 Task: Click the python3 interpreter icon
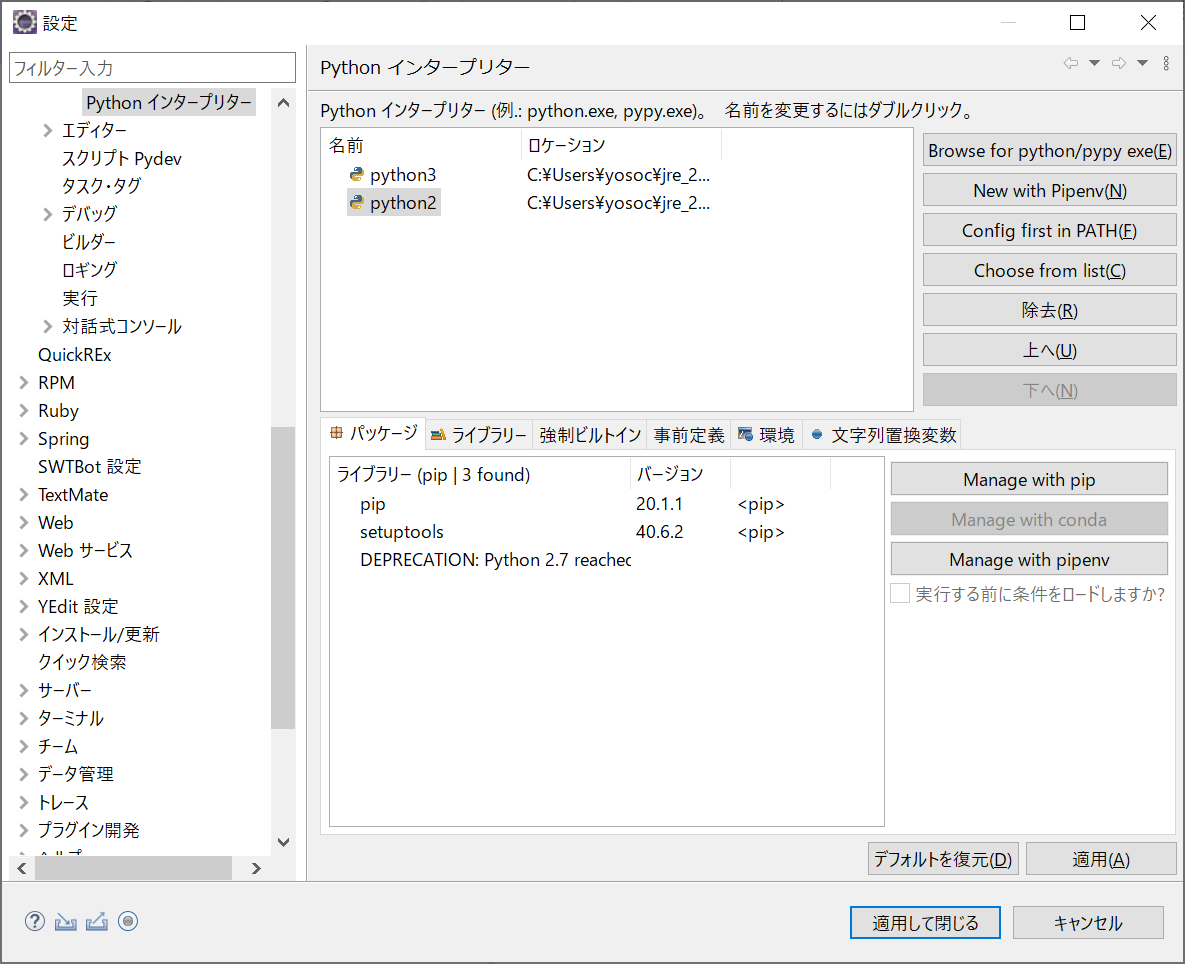[356, 175]
